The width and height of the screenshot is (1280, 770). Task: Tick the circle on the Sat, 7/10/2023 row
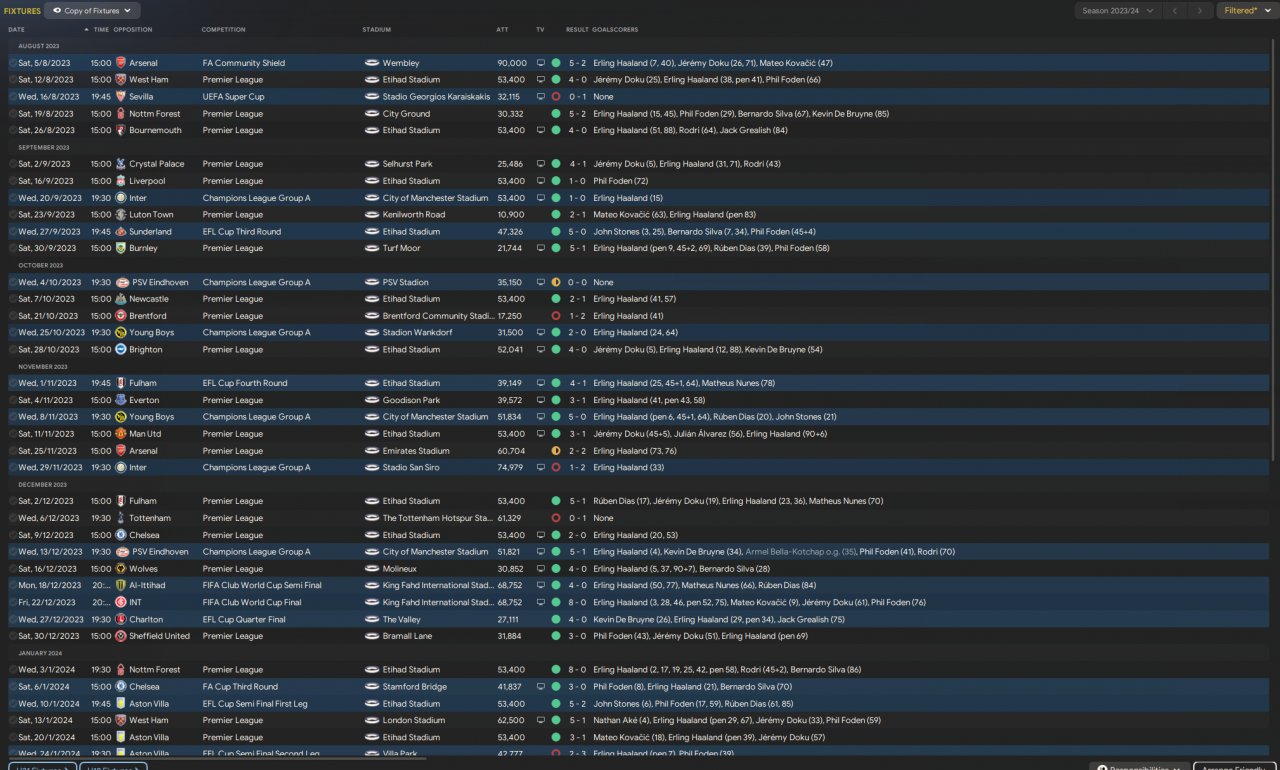[x=13, y=299]
